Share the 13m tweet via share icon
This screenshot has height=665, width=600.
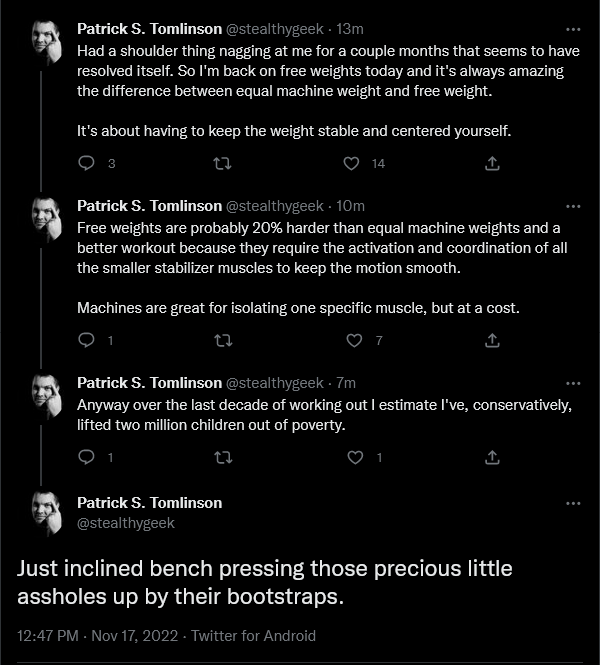pos(492,163)
